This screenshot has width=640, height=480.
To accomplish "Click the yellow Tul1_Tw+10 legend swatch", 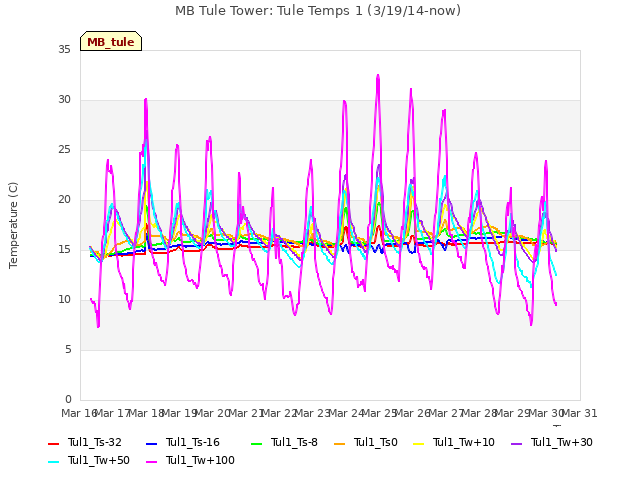I will pos(419,443).
